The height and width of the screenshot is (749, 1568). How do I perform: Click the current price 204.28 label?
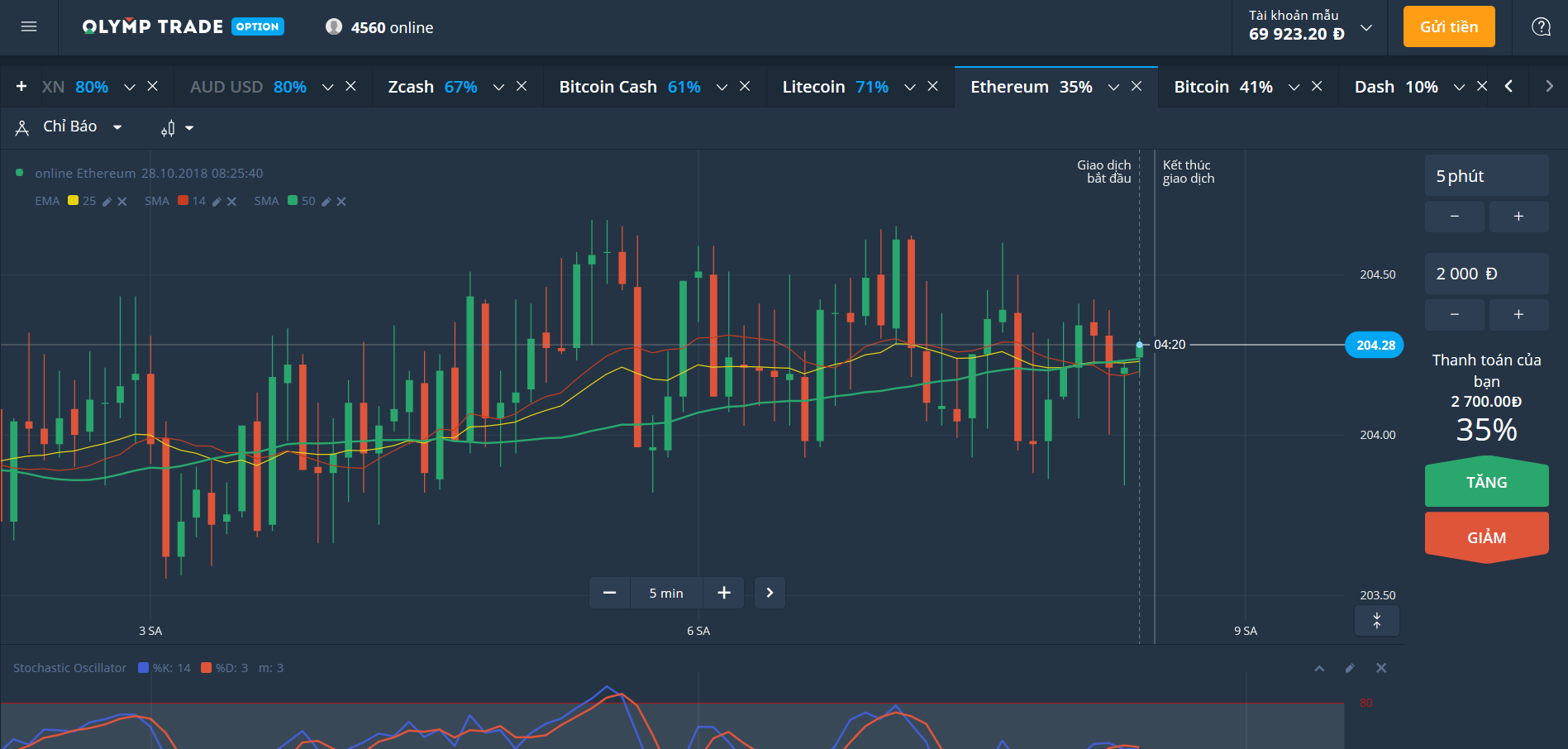1375,345
